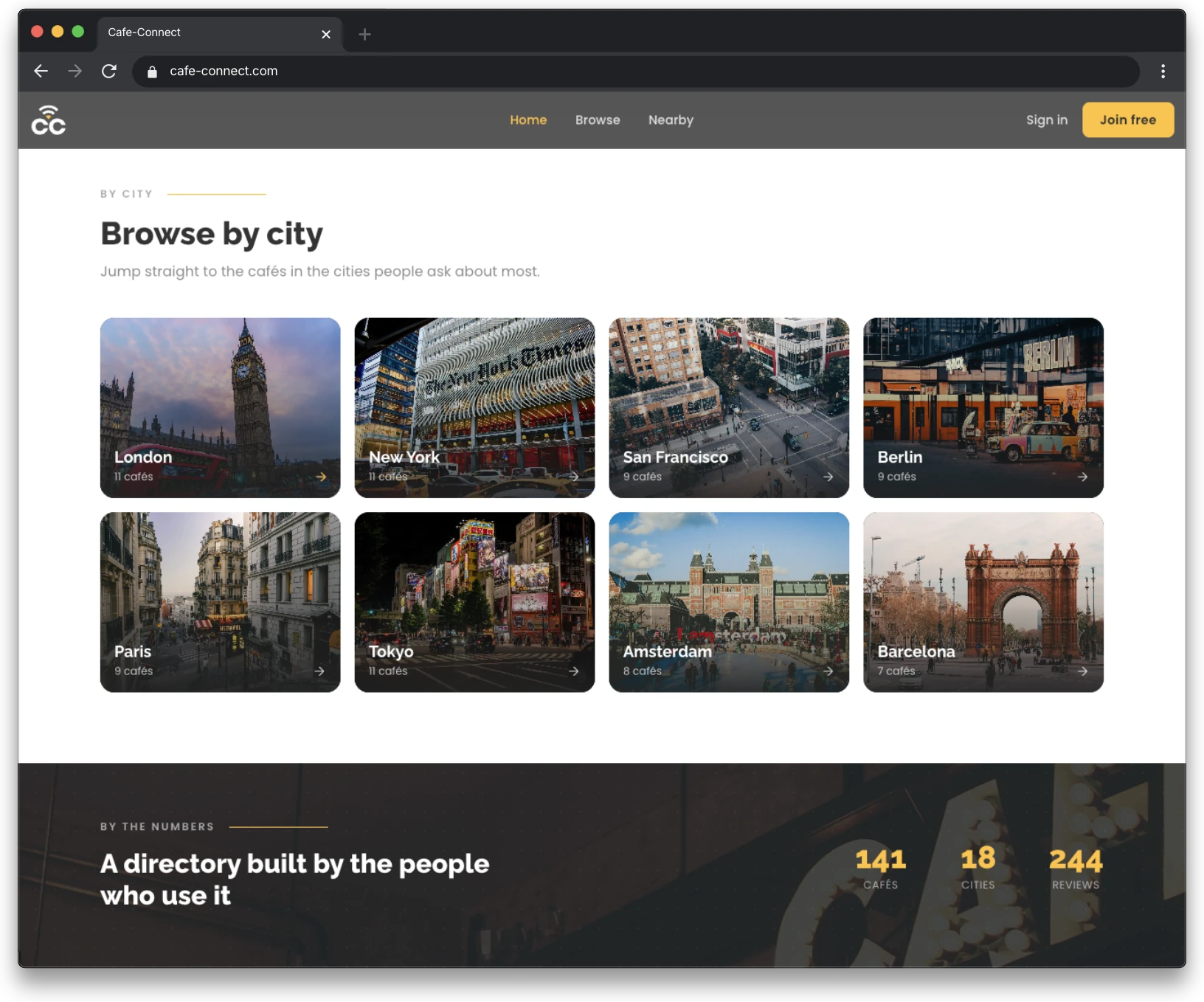The width and height of the screenshot is (1204, 1002).
Task: Click arrow on the Amsterdam card
Action: pos(828,671)
